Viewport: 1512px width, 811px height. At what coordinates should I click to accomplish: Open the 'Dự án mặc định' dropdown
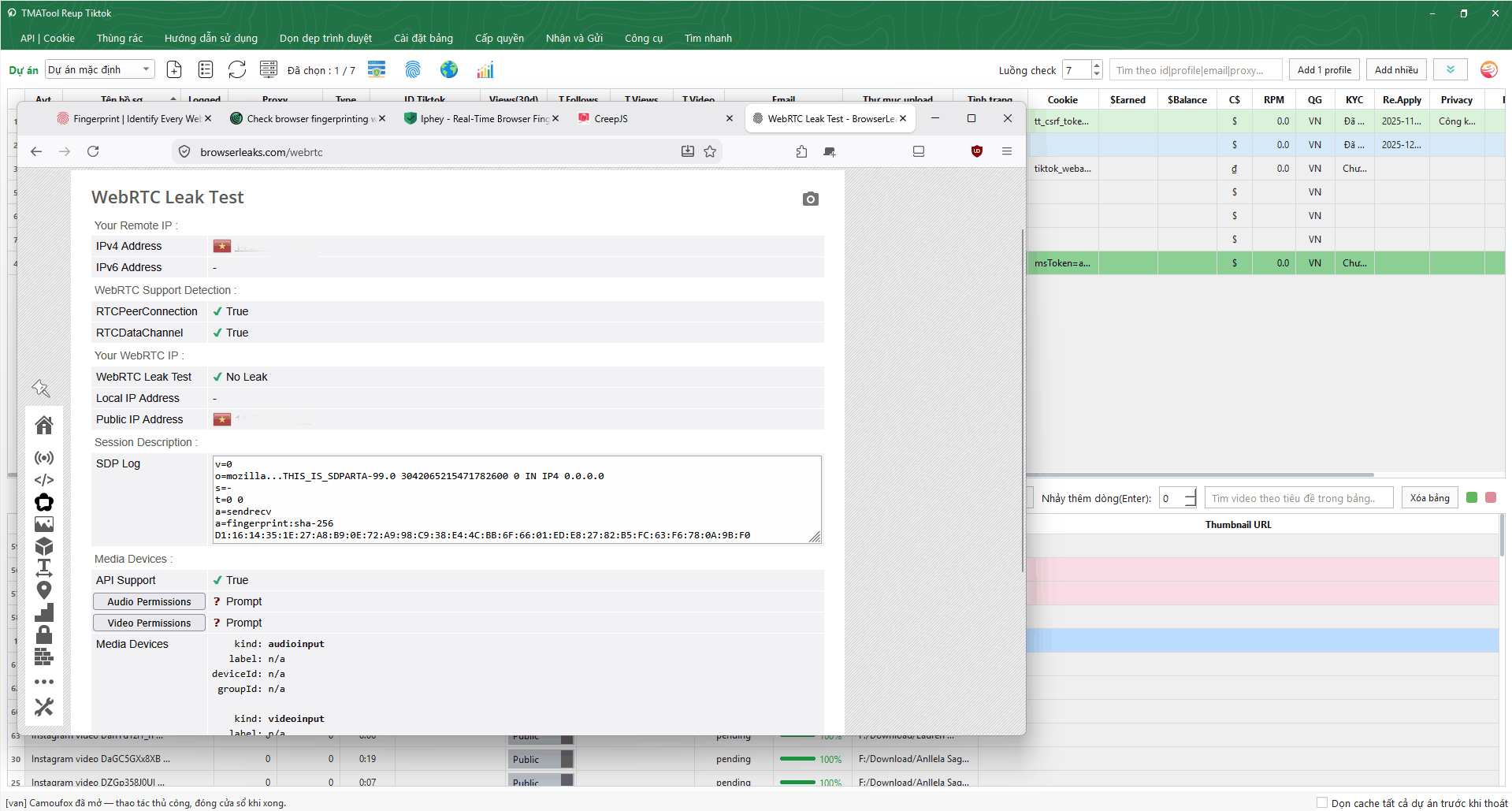100,69
